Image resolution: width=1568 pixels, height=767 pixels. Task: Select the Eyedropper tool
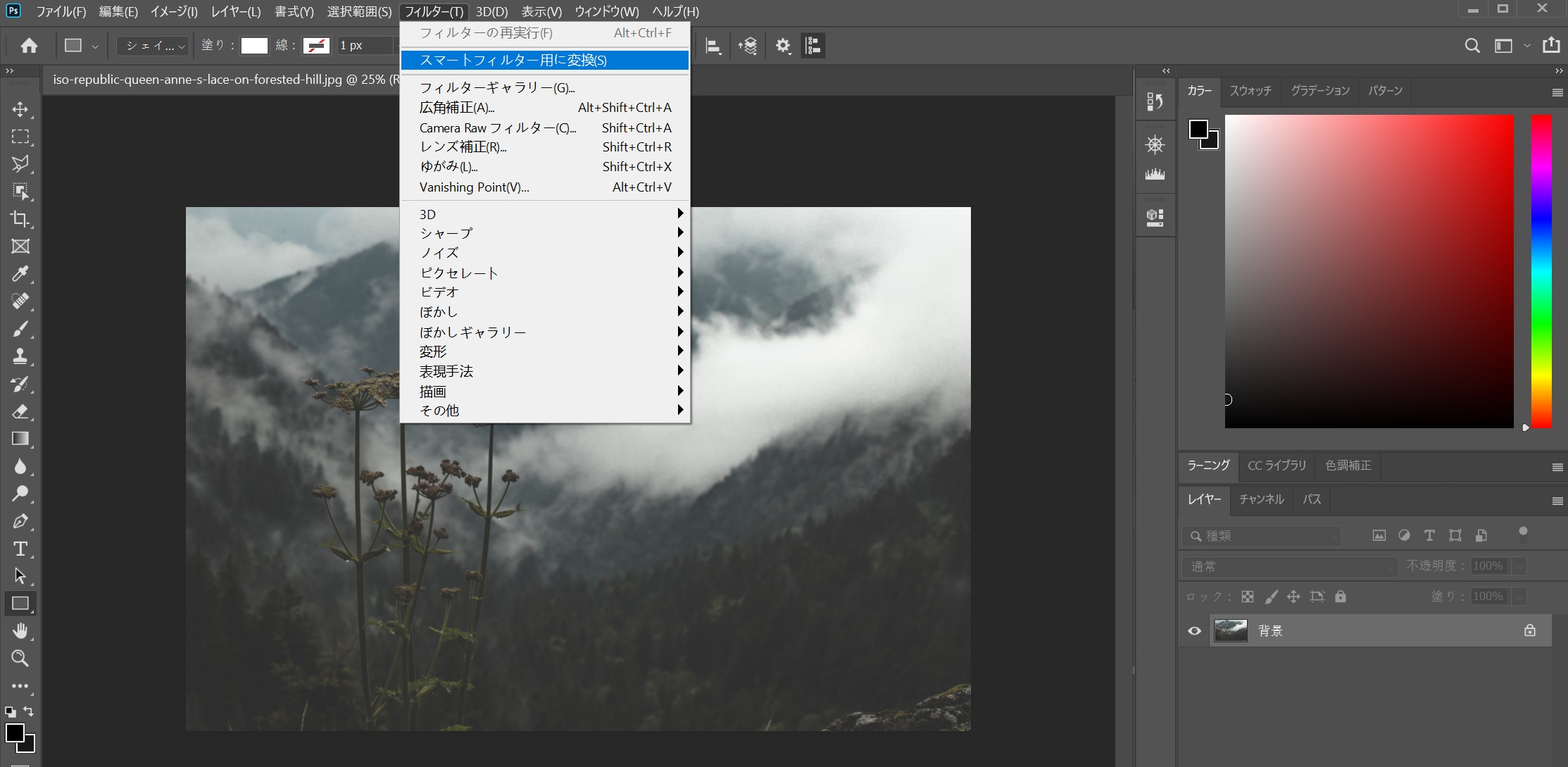(20, 274)
